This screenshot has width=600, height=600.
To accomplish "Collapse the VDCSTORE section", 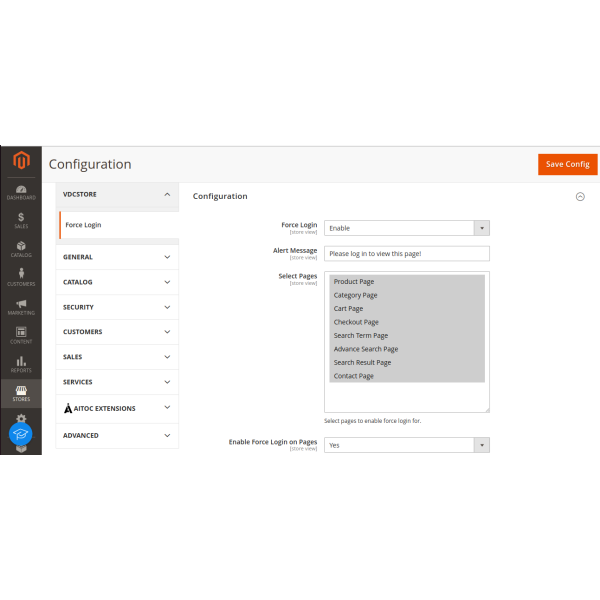I will click(x=117, y=193).
